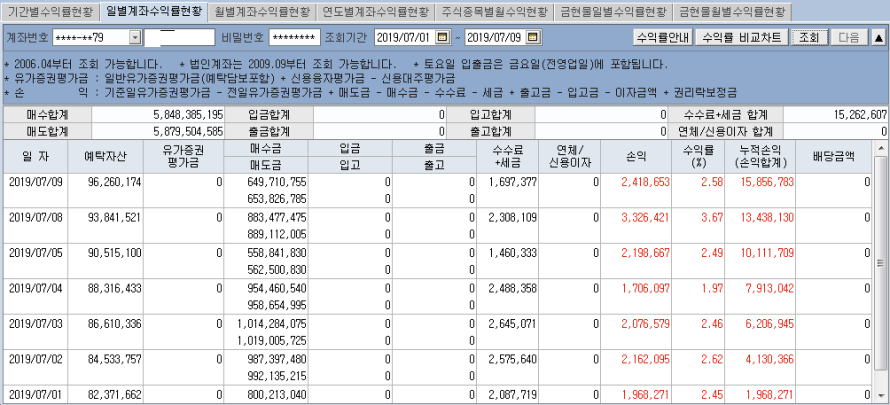
Task: Open the end date calendar picker icon
Action: [532, 37]
